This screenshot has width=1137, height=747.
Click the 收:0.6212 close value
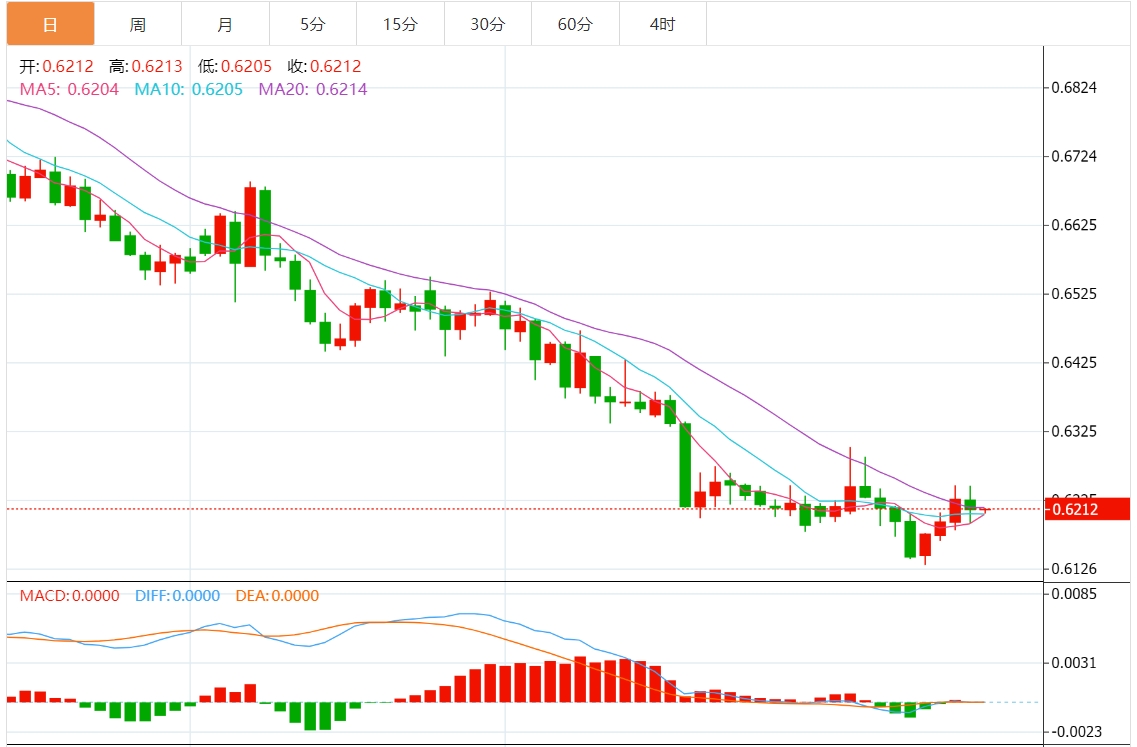click(x=324, y=67)
